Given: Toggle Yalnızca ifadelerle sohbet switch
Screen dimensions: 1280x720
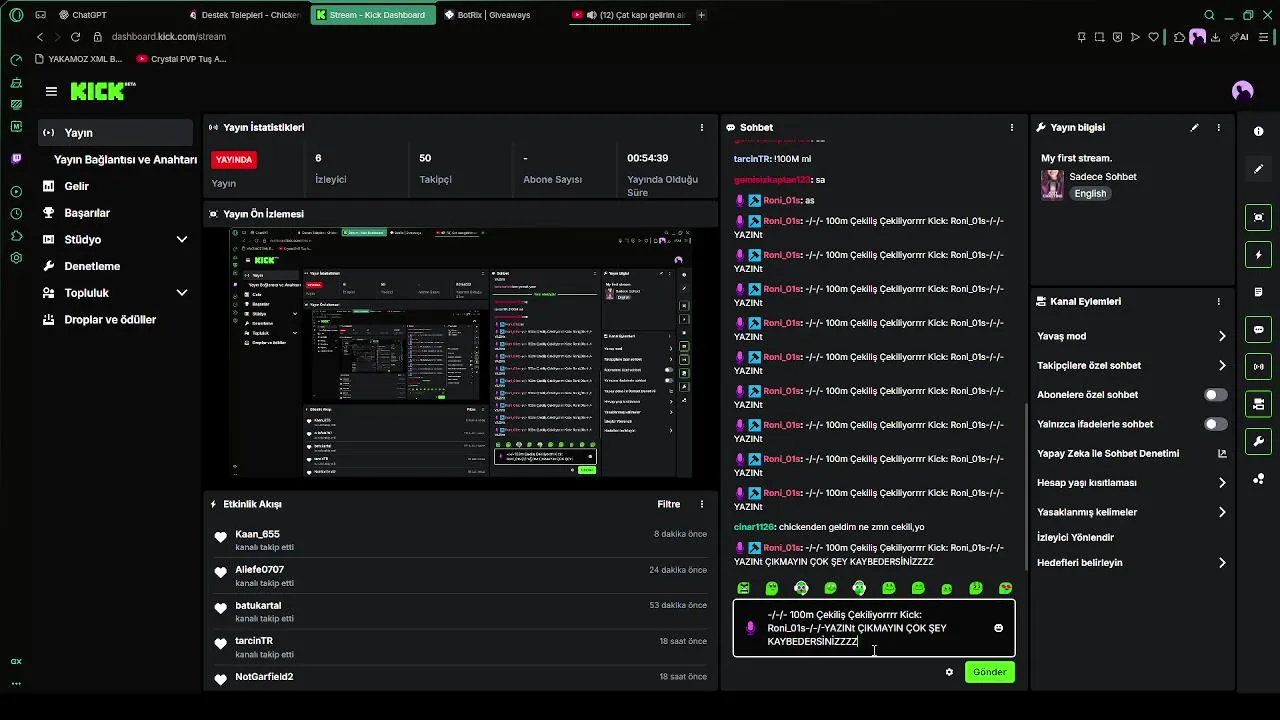Looking at the screenshot, I should [x=1215, y=424].
